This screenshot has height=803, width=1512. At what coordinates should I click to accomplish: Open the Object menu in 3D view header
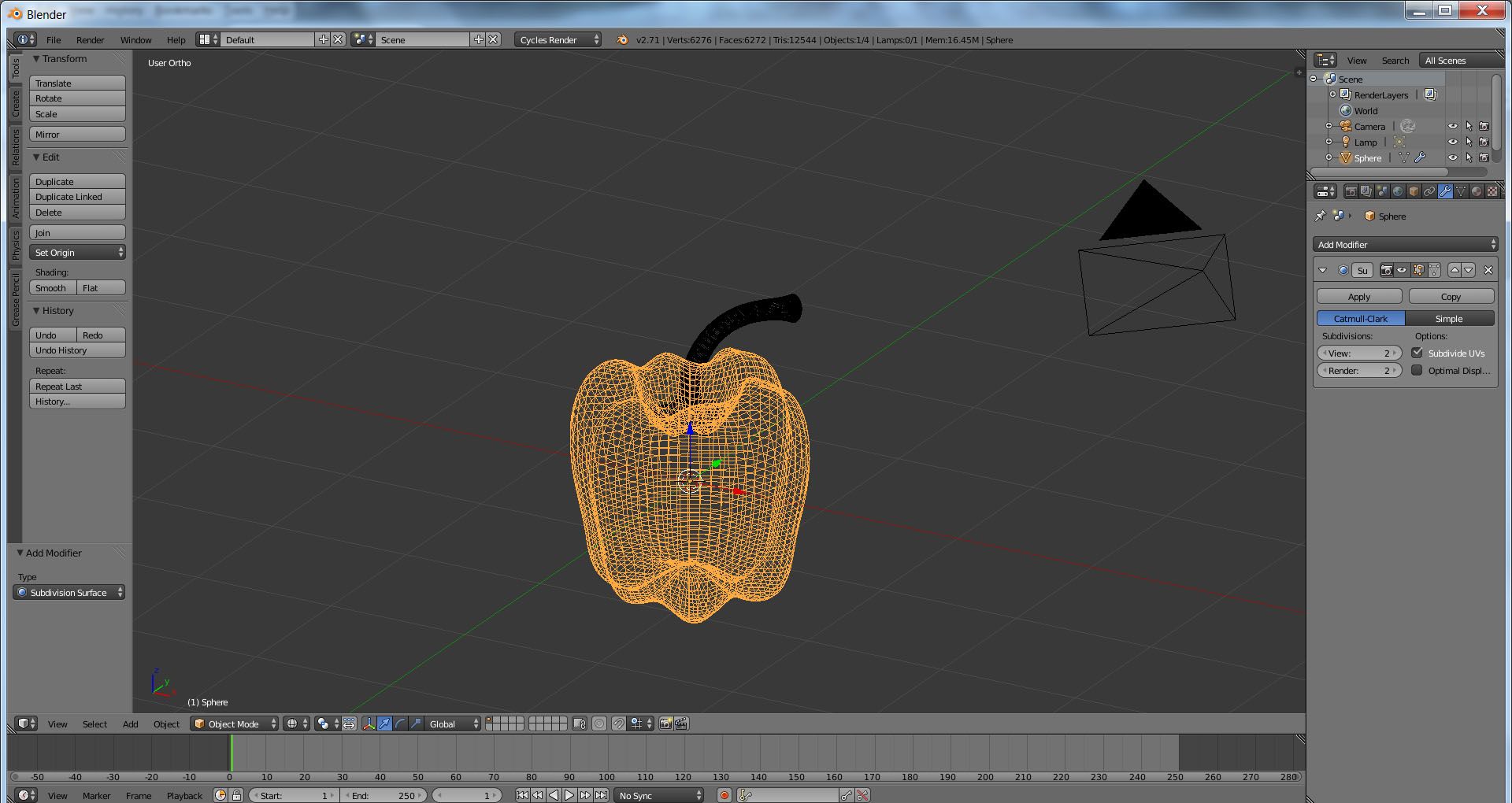point(166,723)
